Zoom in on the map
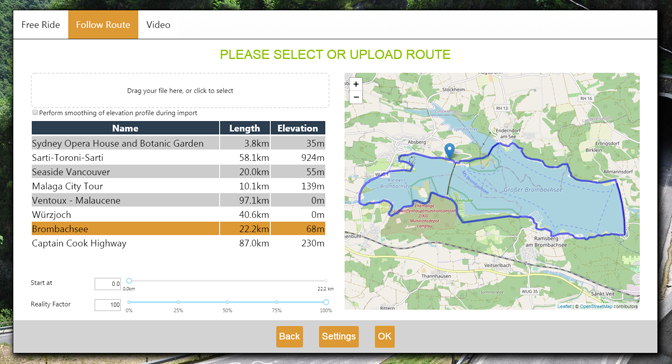672x364 pixels. [x=356, y=84]
